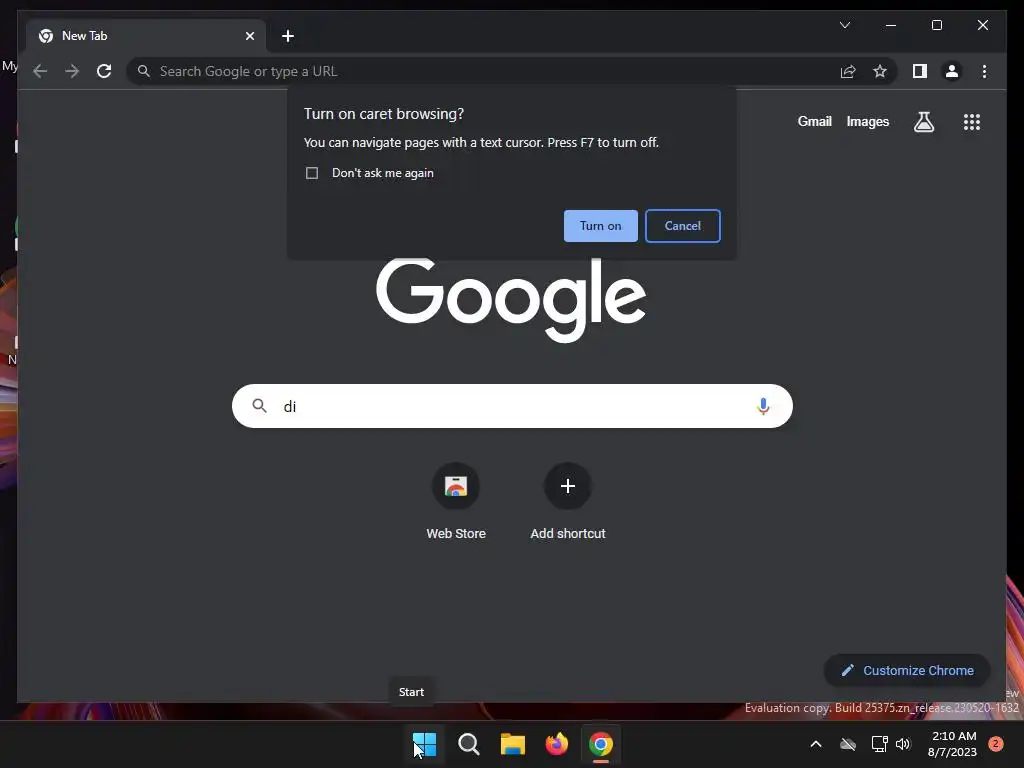Open File Explorer from taskbar

[x=513, y=744]
